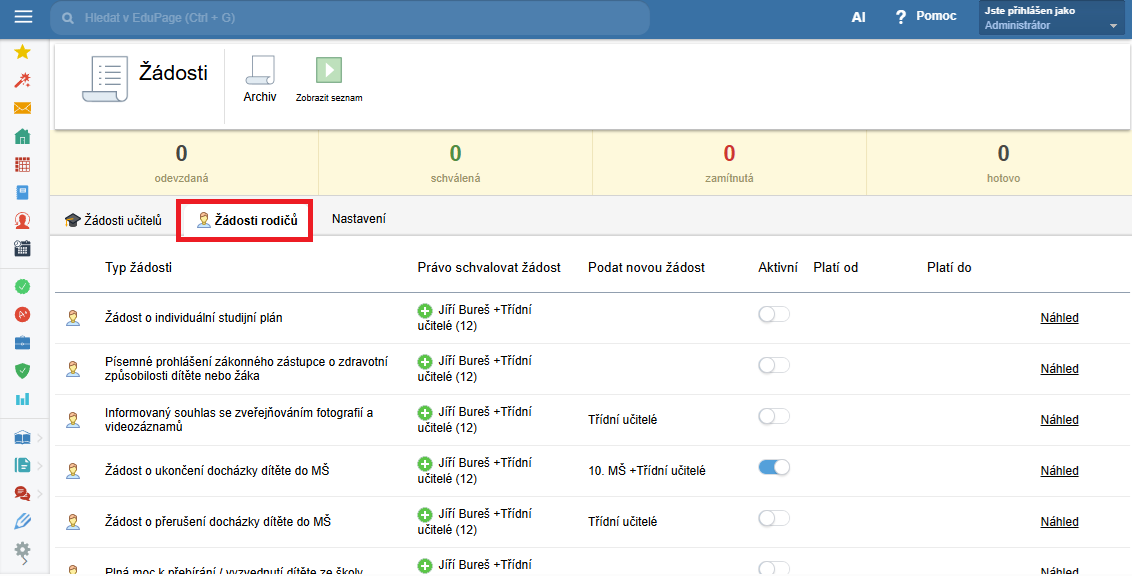Open the hamburger menu in top bar
The image size is (1132, 576).
[x=22, y=17]
